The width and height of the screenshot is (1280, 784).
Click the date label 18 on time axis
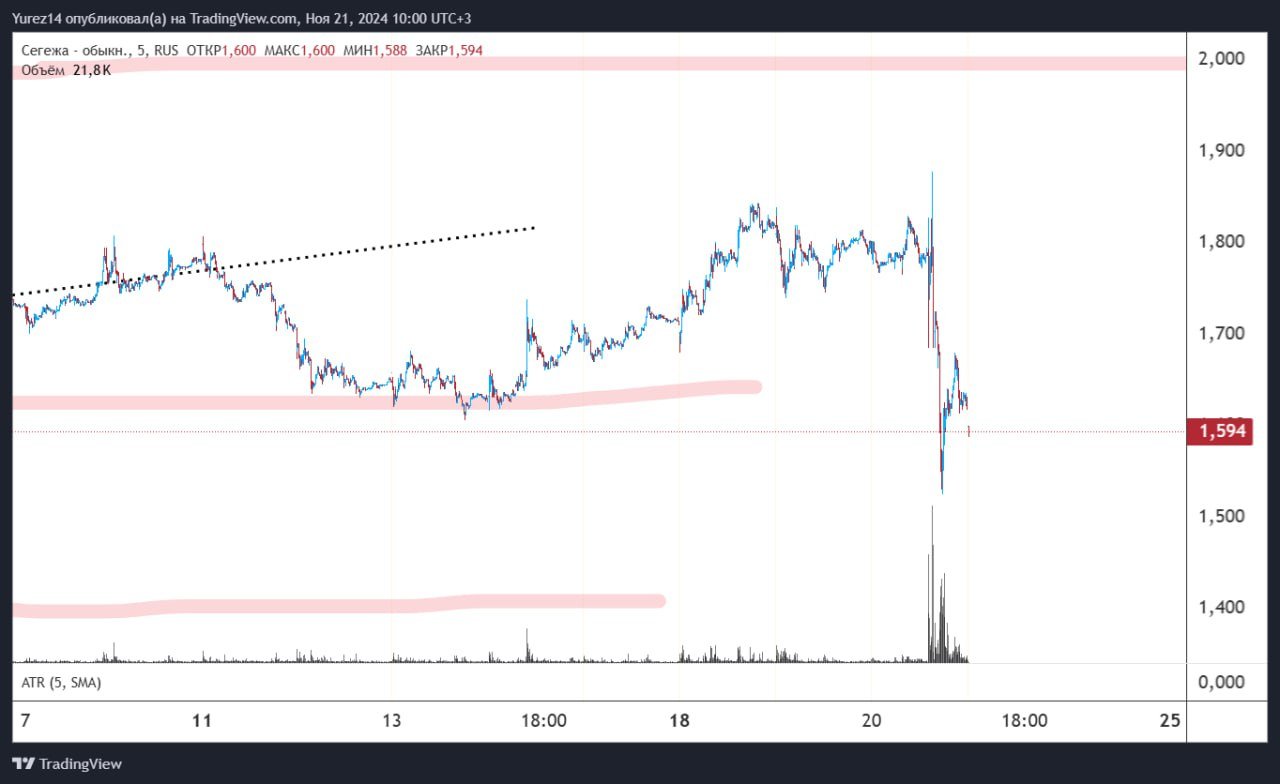(x=680, y=720)
